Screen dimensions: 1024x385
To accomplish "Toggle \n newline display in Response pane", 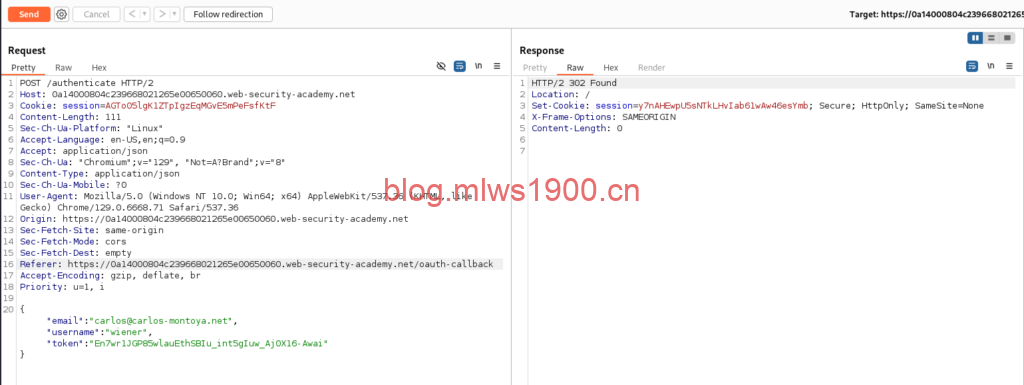I will point(991,67).
